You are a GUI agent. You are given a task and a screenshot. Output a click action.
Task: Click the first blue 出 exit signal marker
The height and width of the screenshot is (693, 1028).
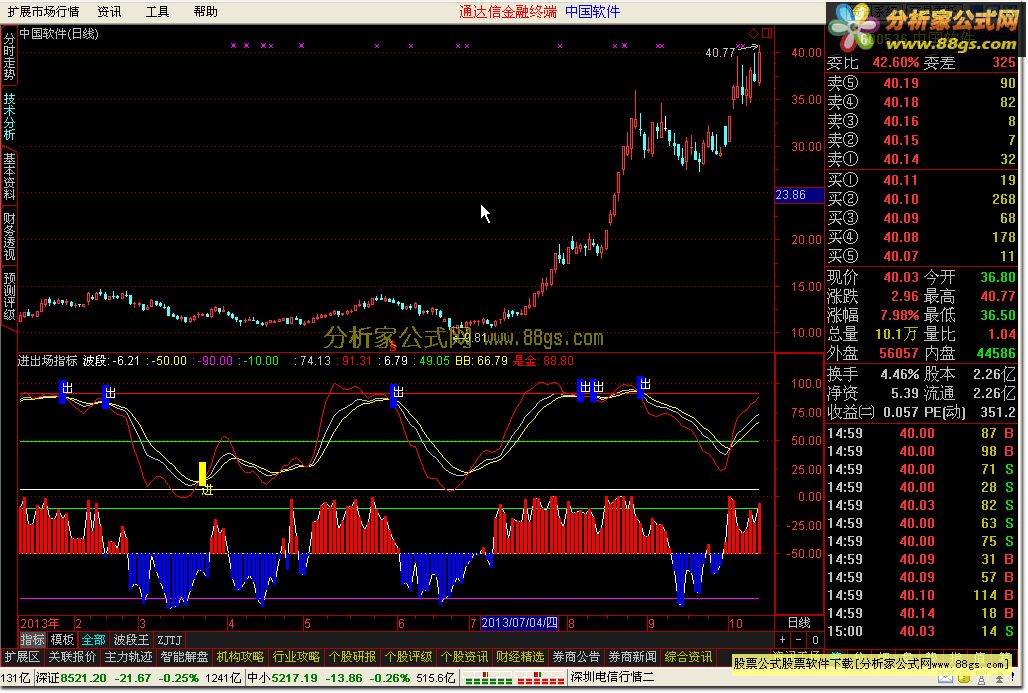point(65,391)
